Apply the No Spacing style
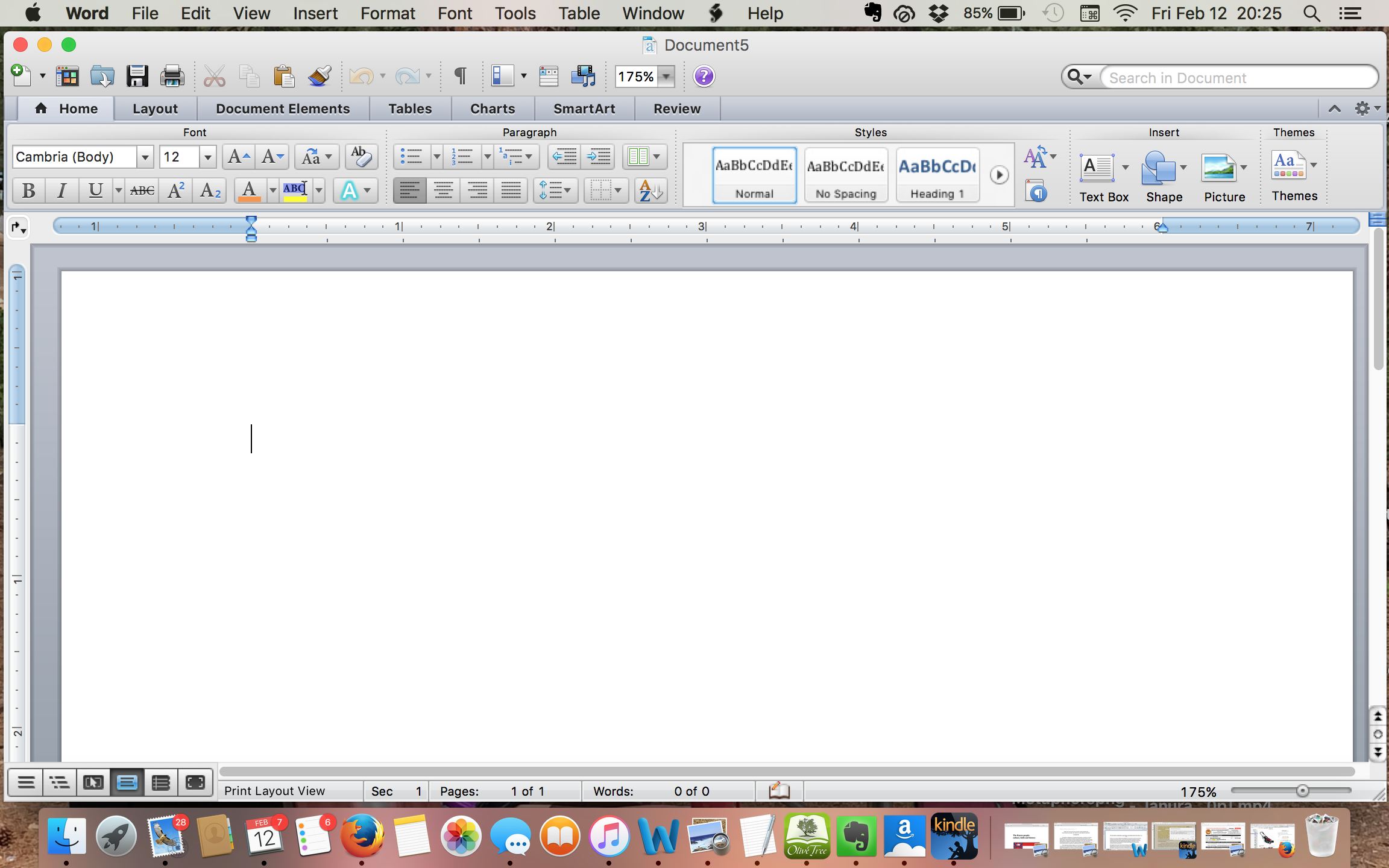 click(846, 175)
